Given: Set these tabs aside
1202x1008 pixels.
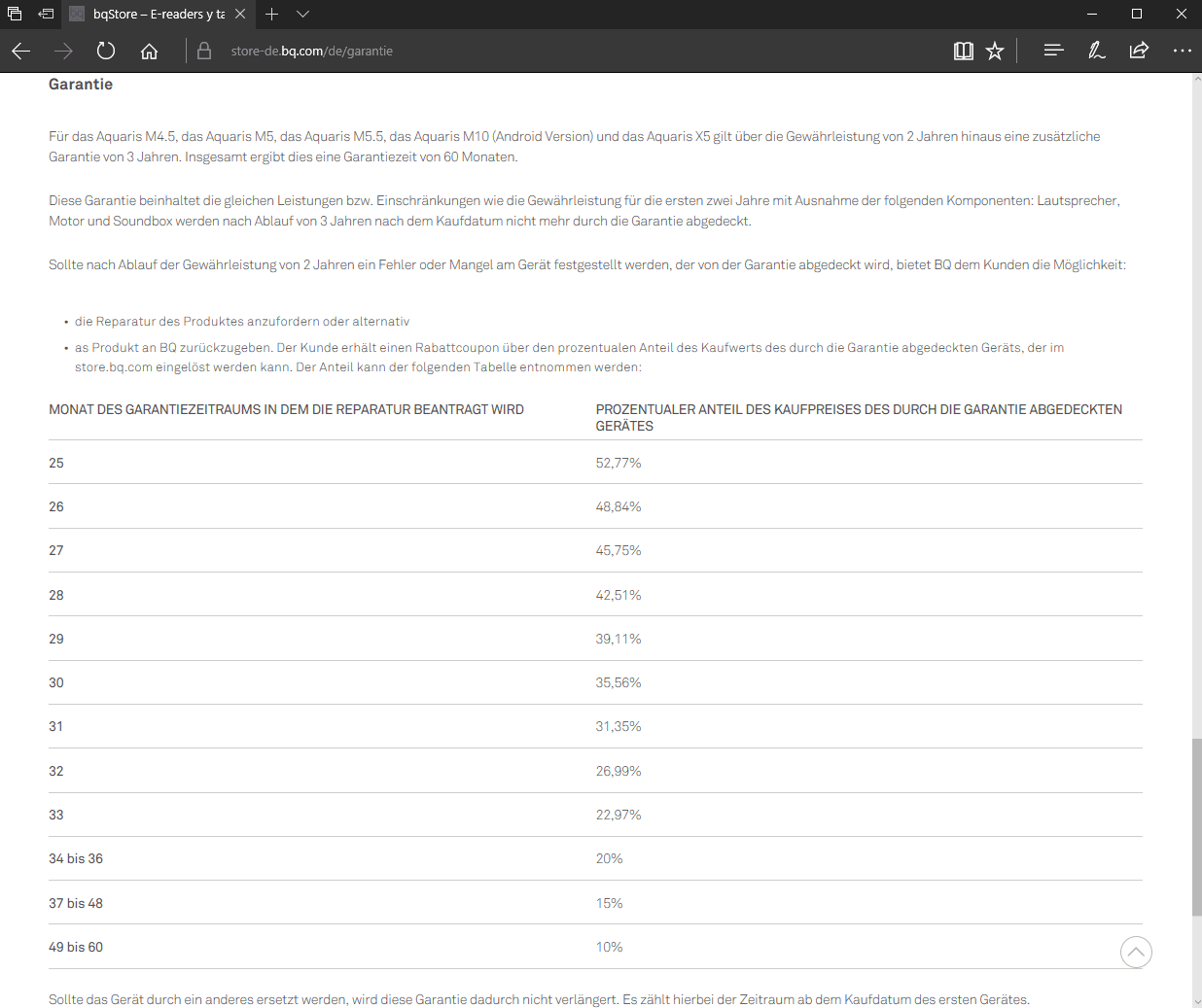Looking at the screenshot, I should coord(46,14).
